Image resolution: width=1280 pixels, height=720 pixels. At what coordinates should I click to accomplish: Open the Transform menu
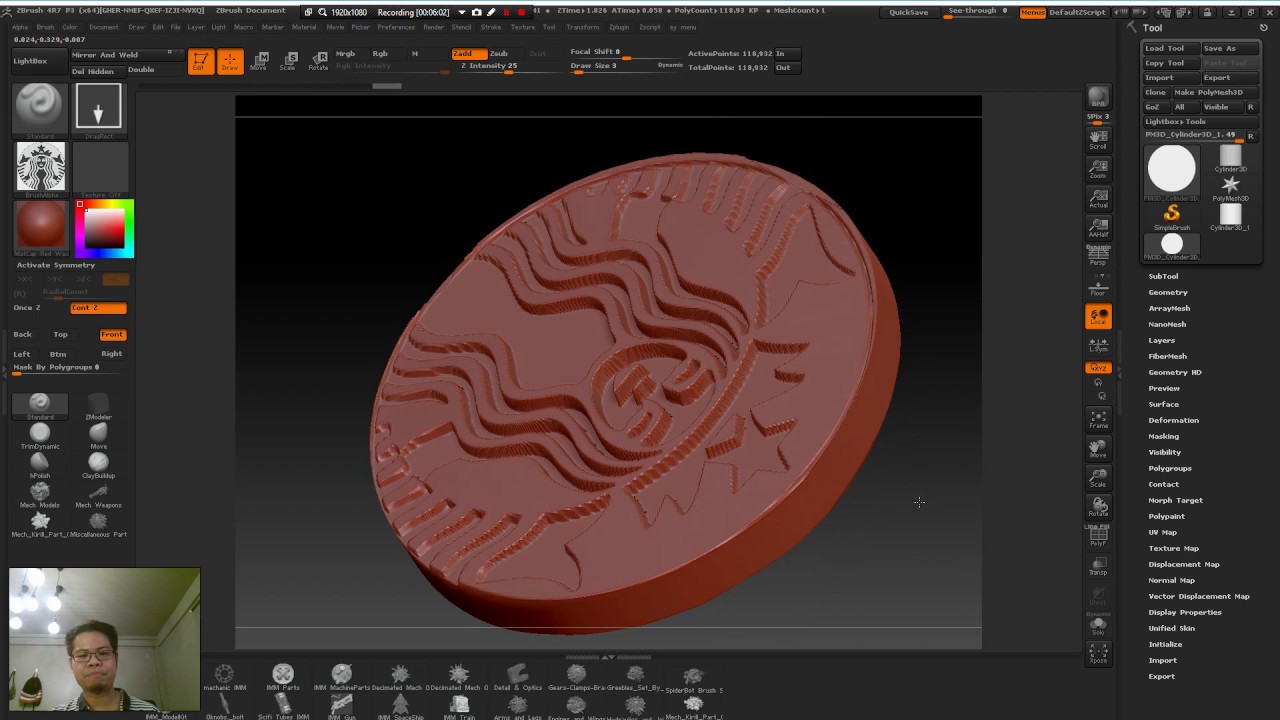click(582, 27)
